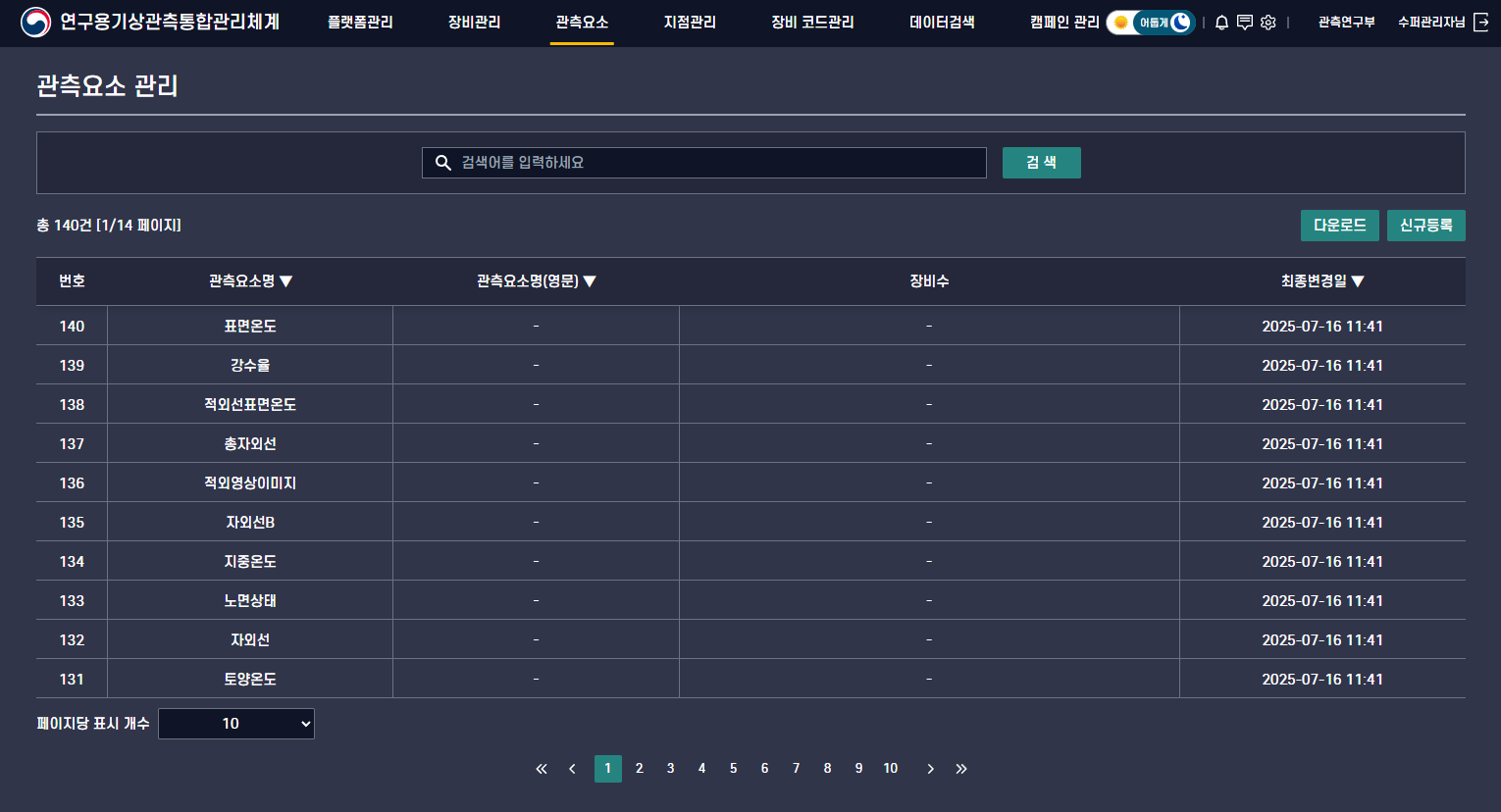This screenshot has width=1501, height=812.
Task: Click row number 131 cell
Action: (72, 679)
